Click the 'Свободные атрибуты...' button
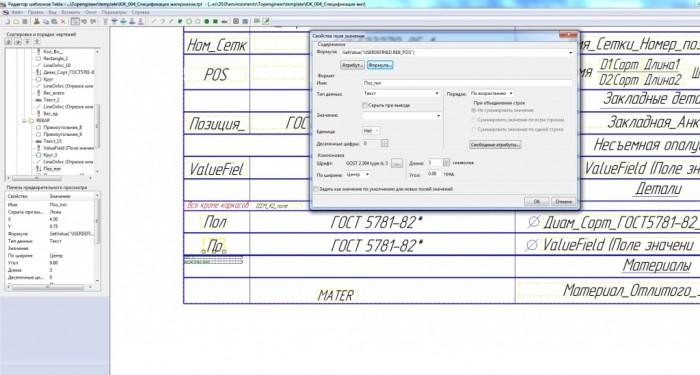 point(495,145)
